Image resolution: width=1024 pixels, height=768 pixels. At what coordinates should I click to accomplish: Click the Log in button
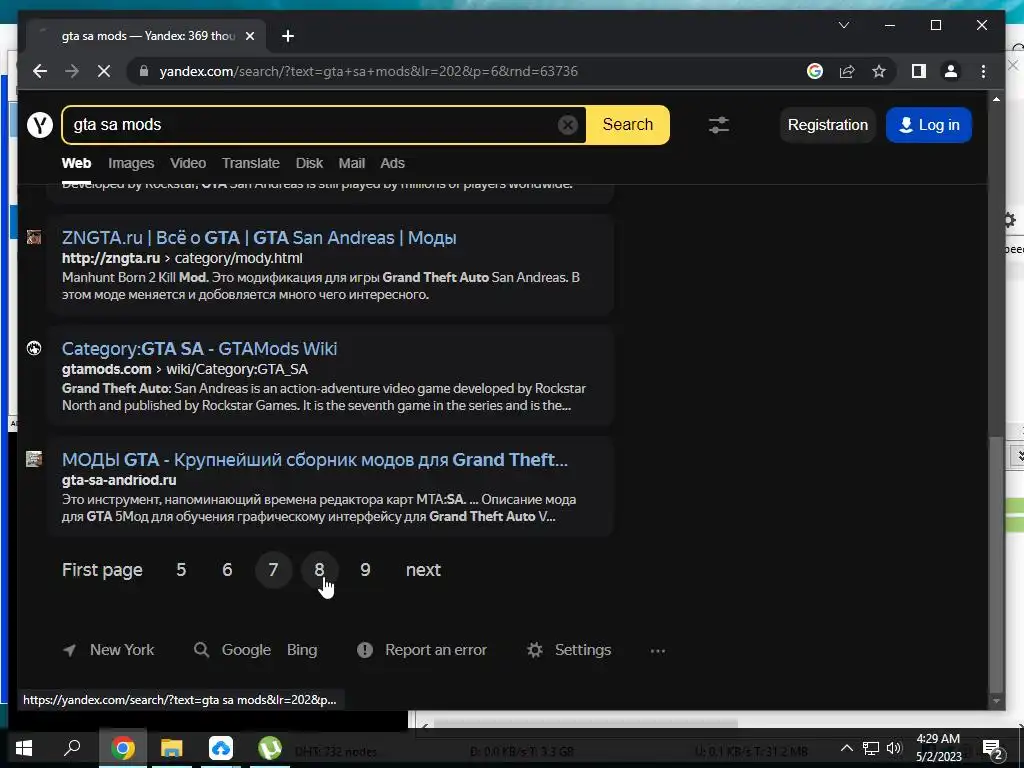coord(929,125)
